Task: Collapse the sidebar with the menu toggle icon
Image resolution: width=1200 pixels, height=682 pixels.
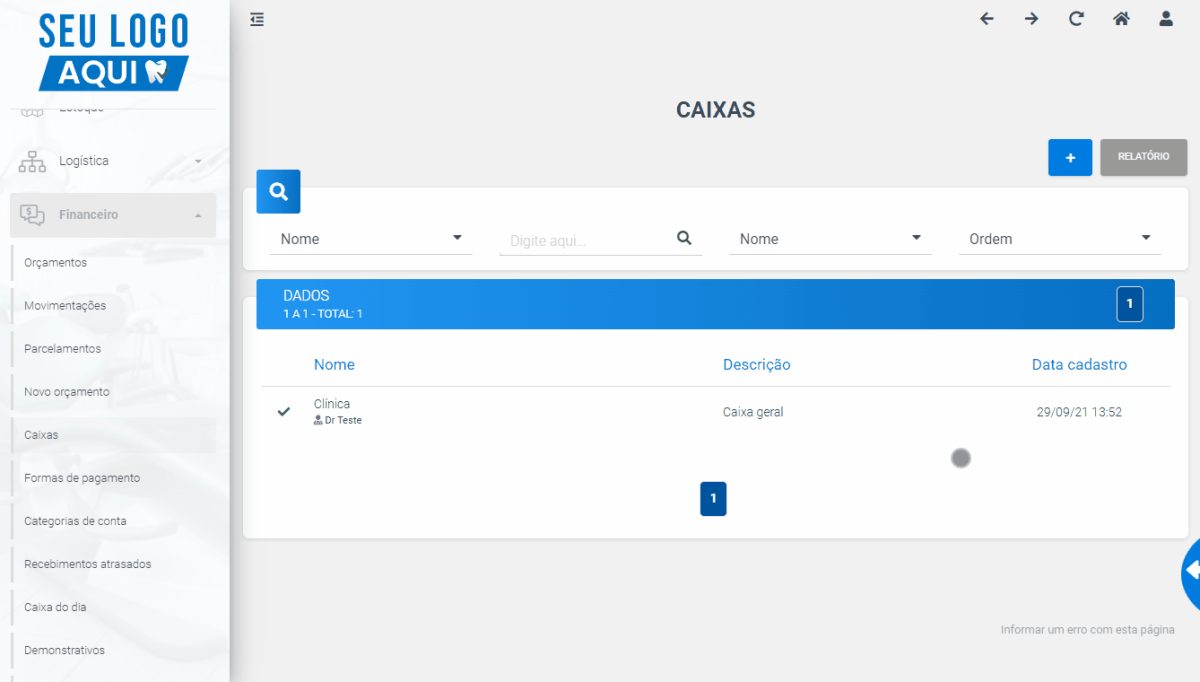Action: click(x=257, y=19)
